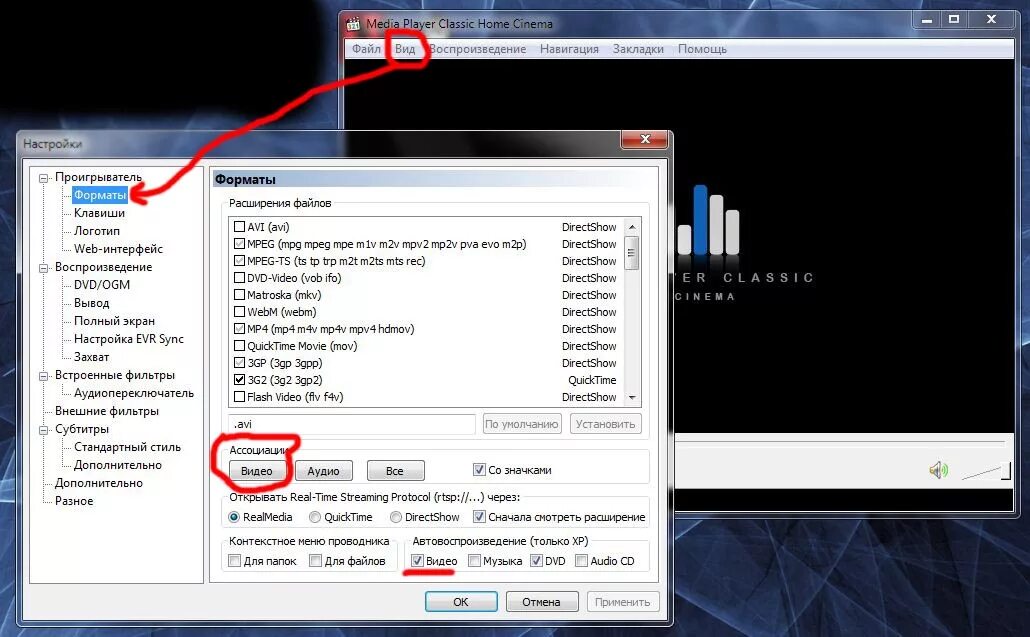Click the format list scroll-up arrow
Image resolution: width=1030 pixels, height=637 pixels.
(x=632, y=227)
